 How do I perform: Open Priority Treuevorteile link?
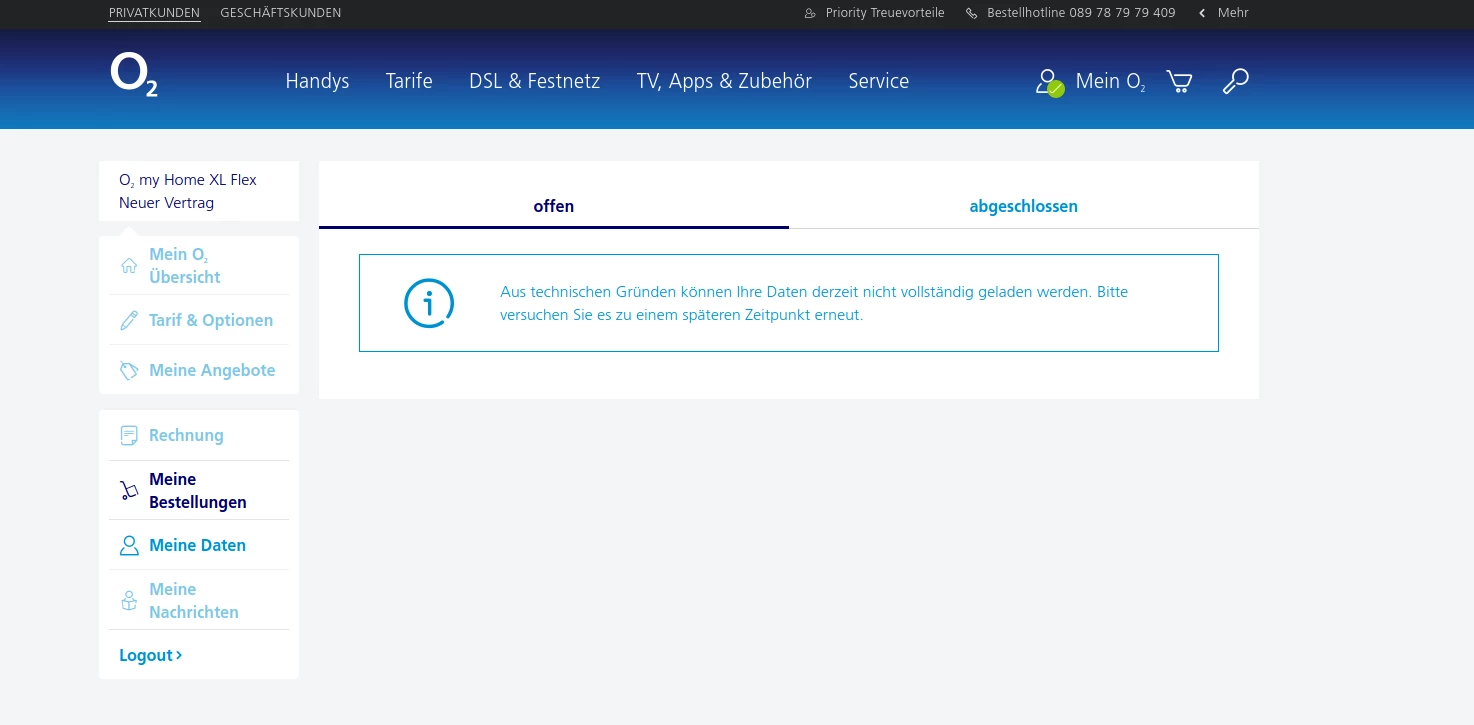click(885, 13)
